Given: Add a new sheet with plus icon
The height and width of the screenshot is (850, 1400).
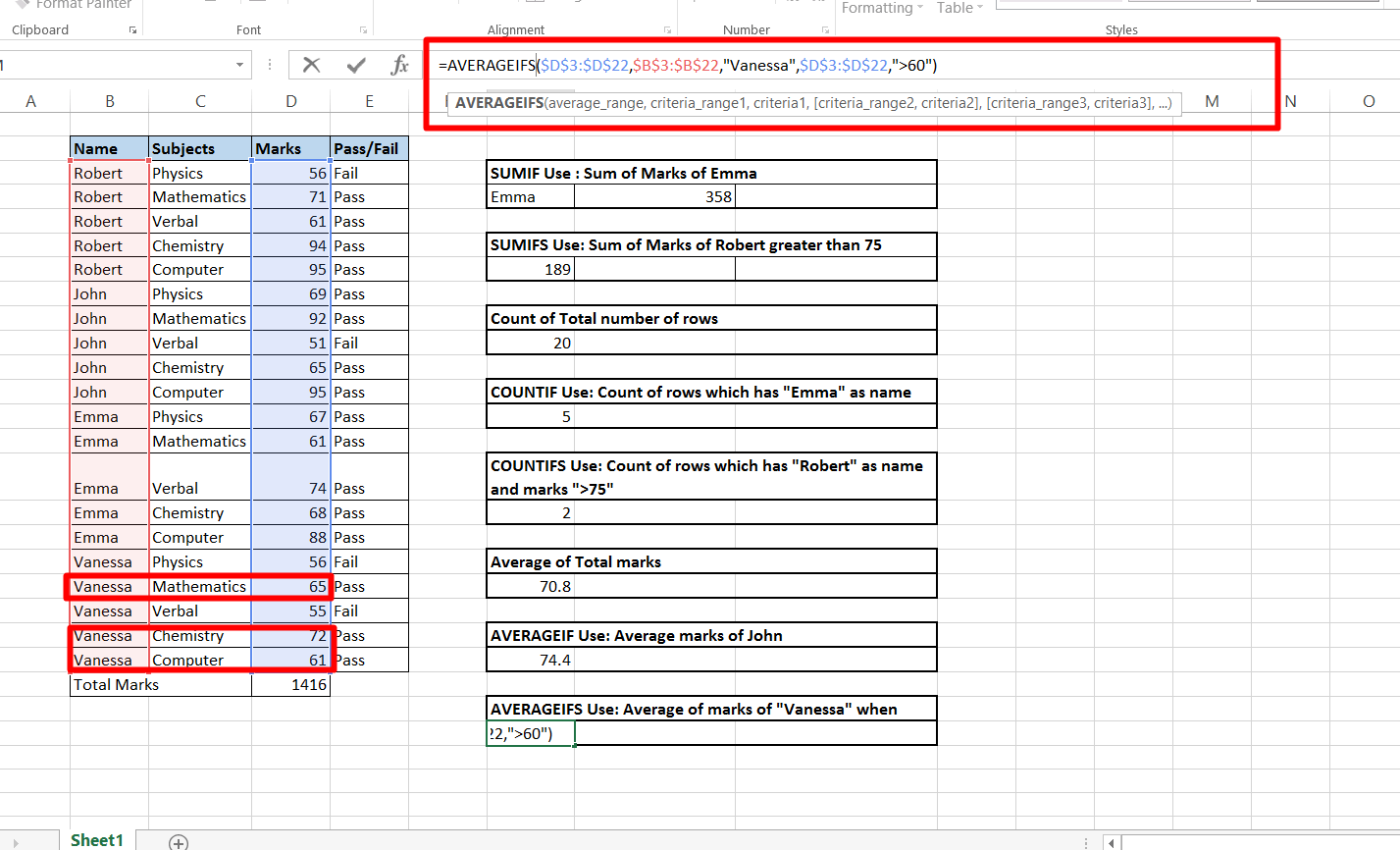Looking at the screenshot, I should 178,841.
